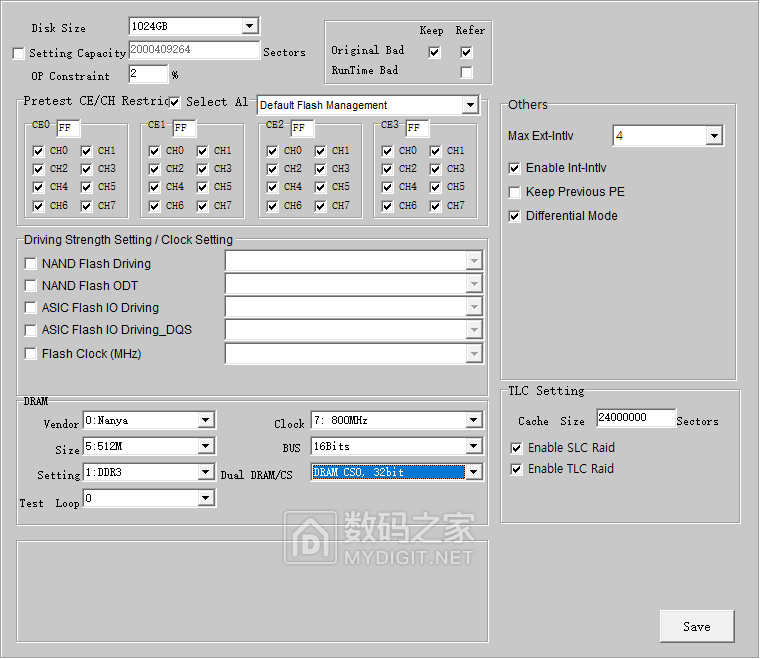This screenshot has width=760, height=659.
Task: Enable Flash Clock (MHz) checkbox
Action: tap(31, 354)
